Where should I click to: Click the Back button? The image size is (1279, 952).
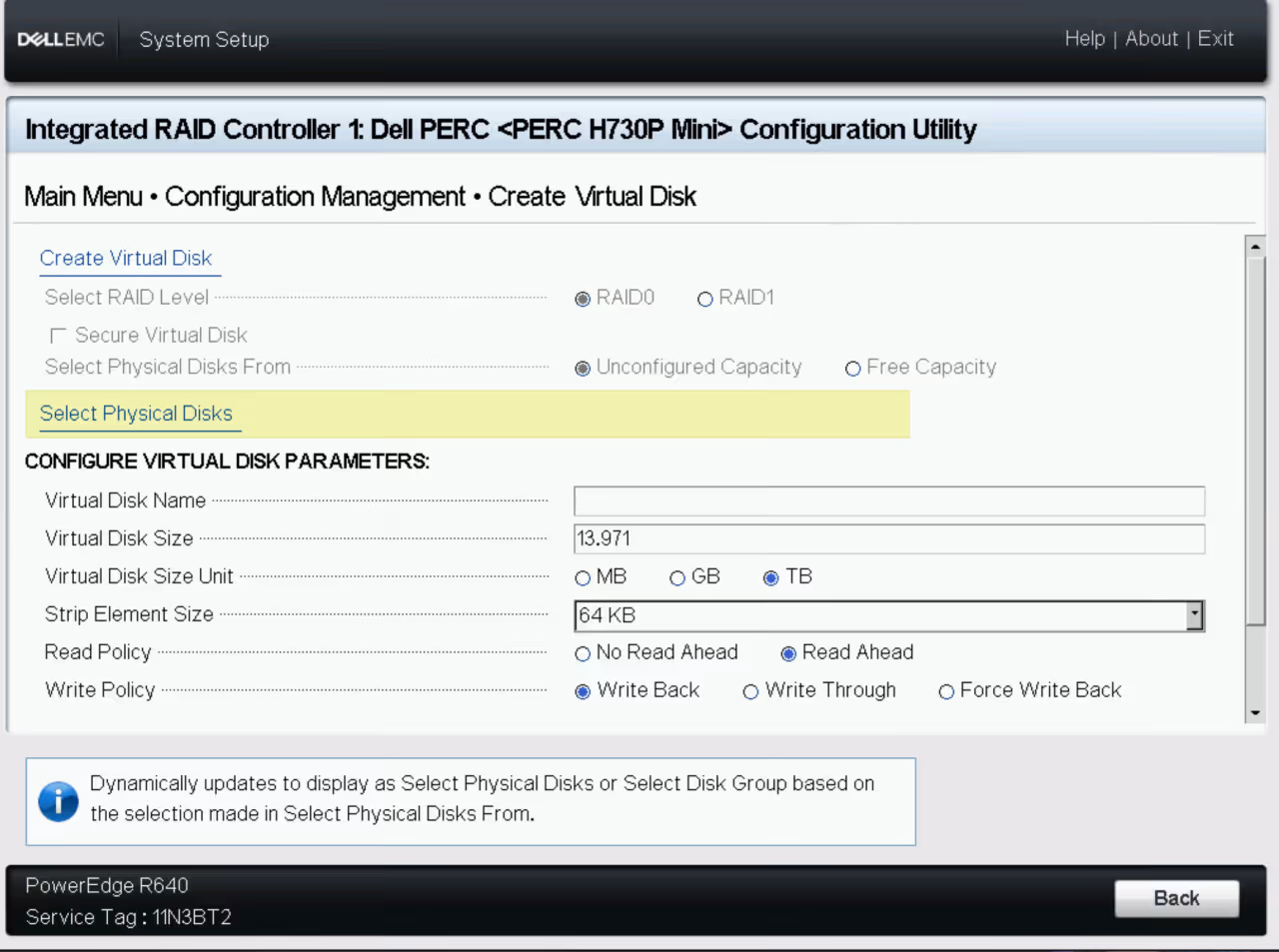[1176, 898]
